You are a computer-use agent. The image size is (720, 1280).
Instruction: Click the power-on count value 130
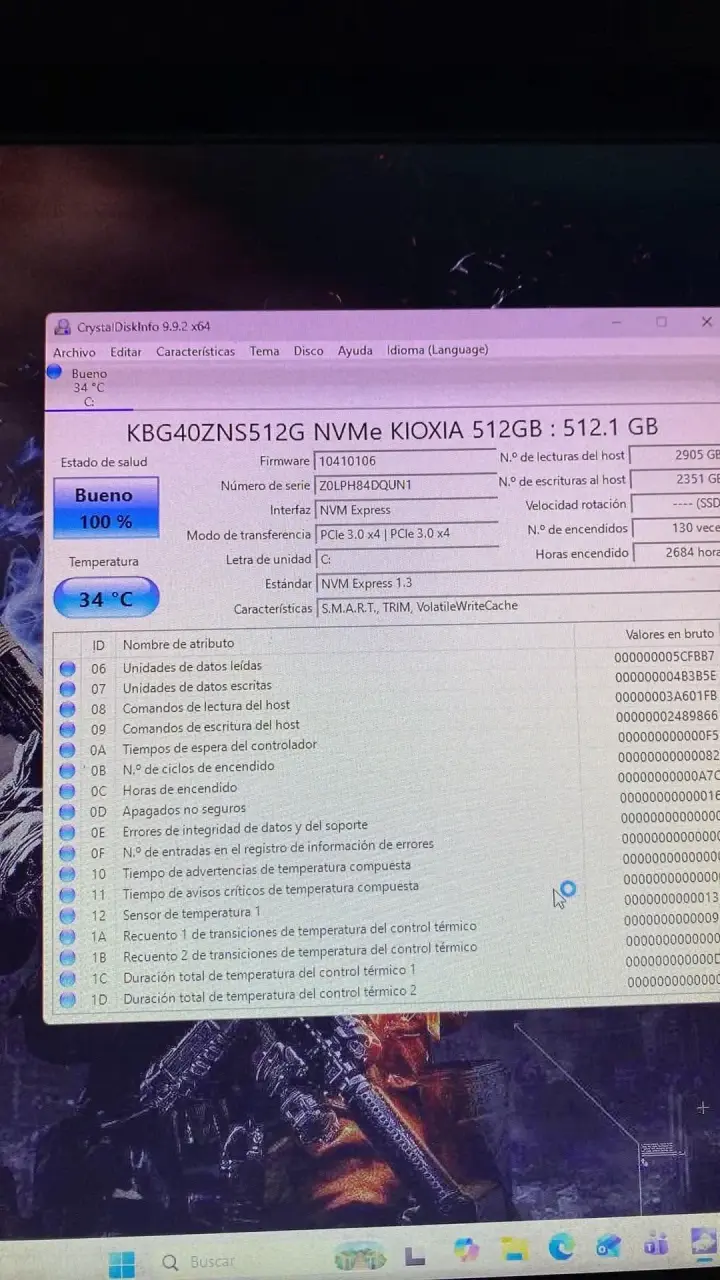point(675,528)
